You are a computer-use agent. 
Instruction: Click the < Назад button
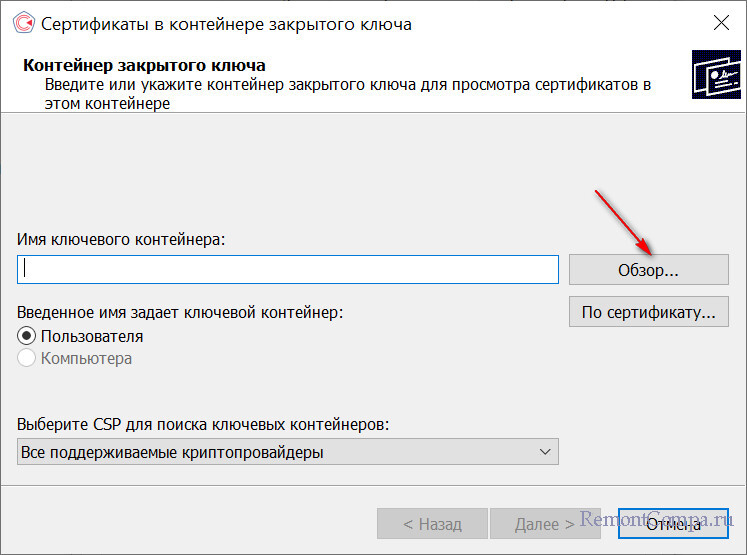click(x=432, y=523)
